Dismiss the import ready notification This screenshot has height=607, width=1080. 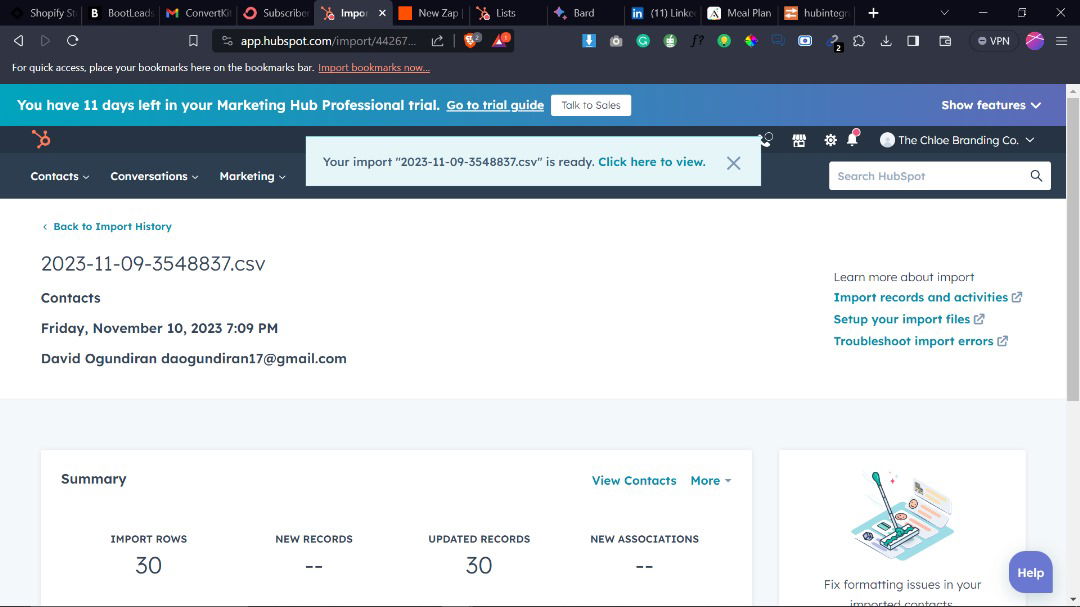coord(733,163)
